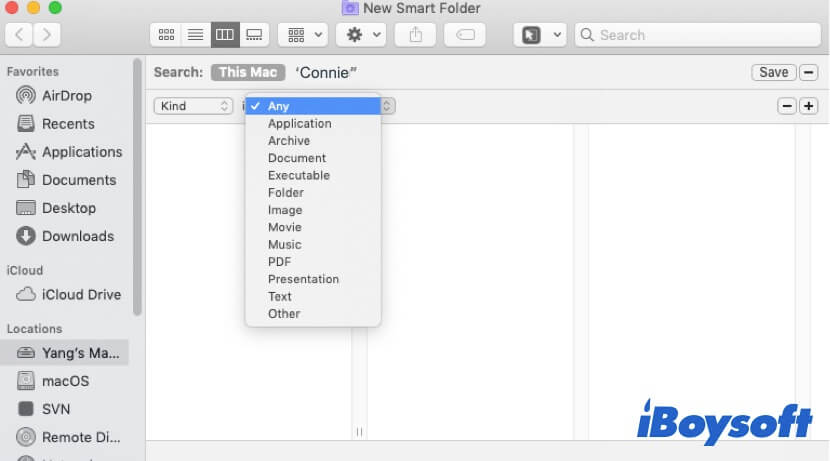Open AirDrop in the sidebar

(x=66, y=96)
